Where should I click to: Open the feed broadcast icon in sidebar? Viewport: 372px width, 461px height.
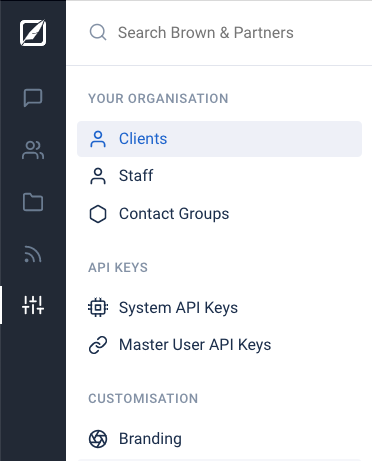(x=33, y=254)
